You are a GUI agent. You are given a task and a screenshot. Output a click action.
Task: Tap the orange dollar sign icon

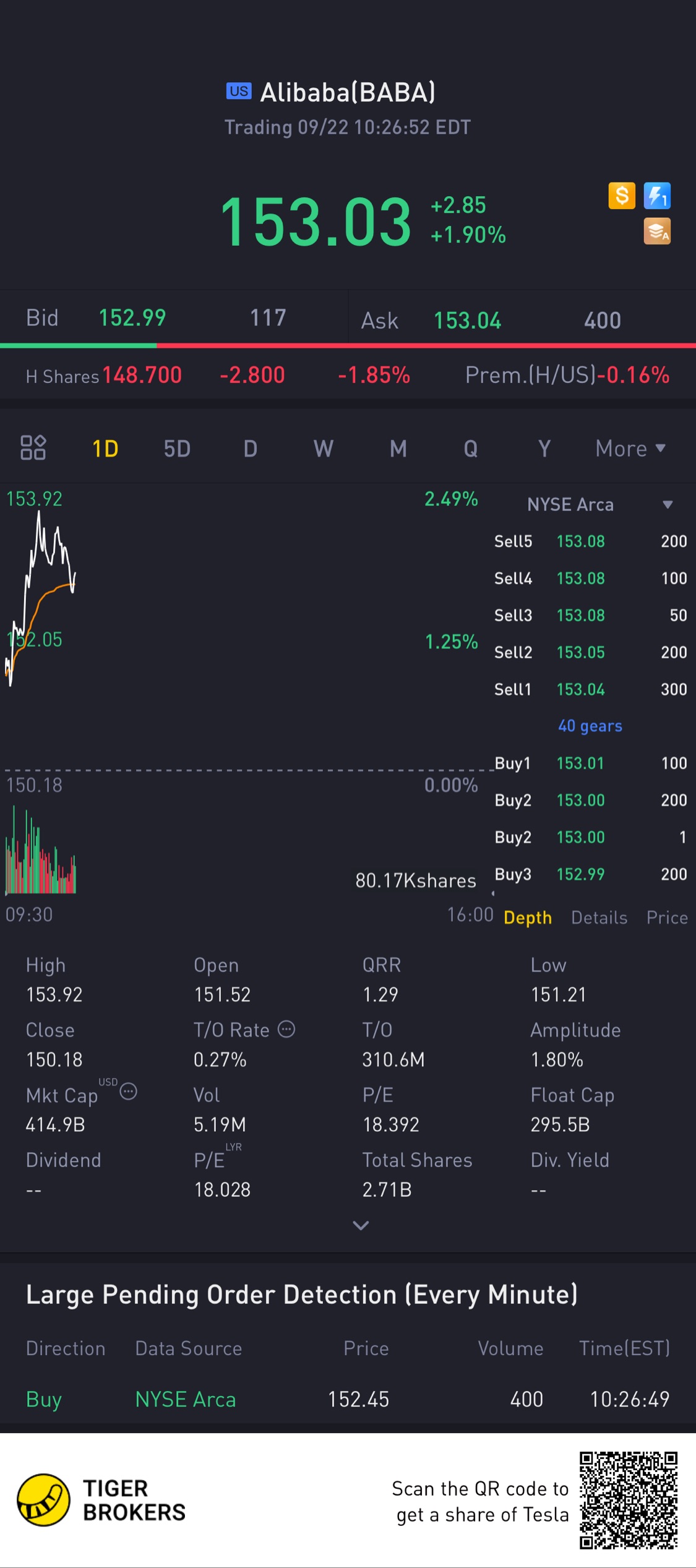click(x=621, y=196)
